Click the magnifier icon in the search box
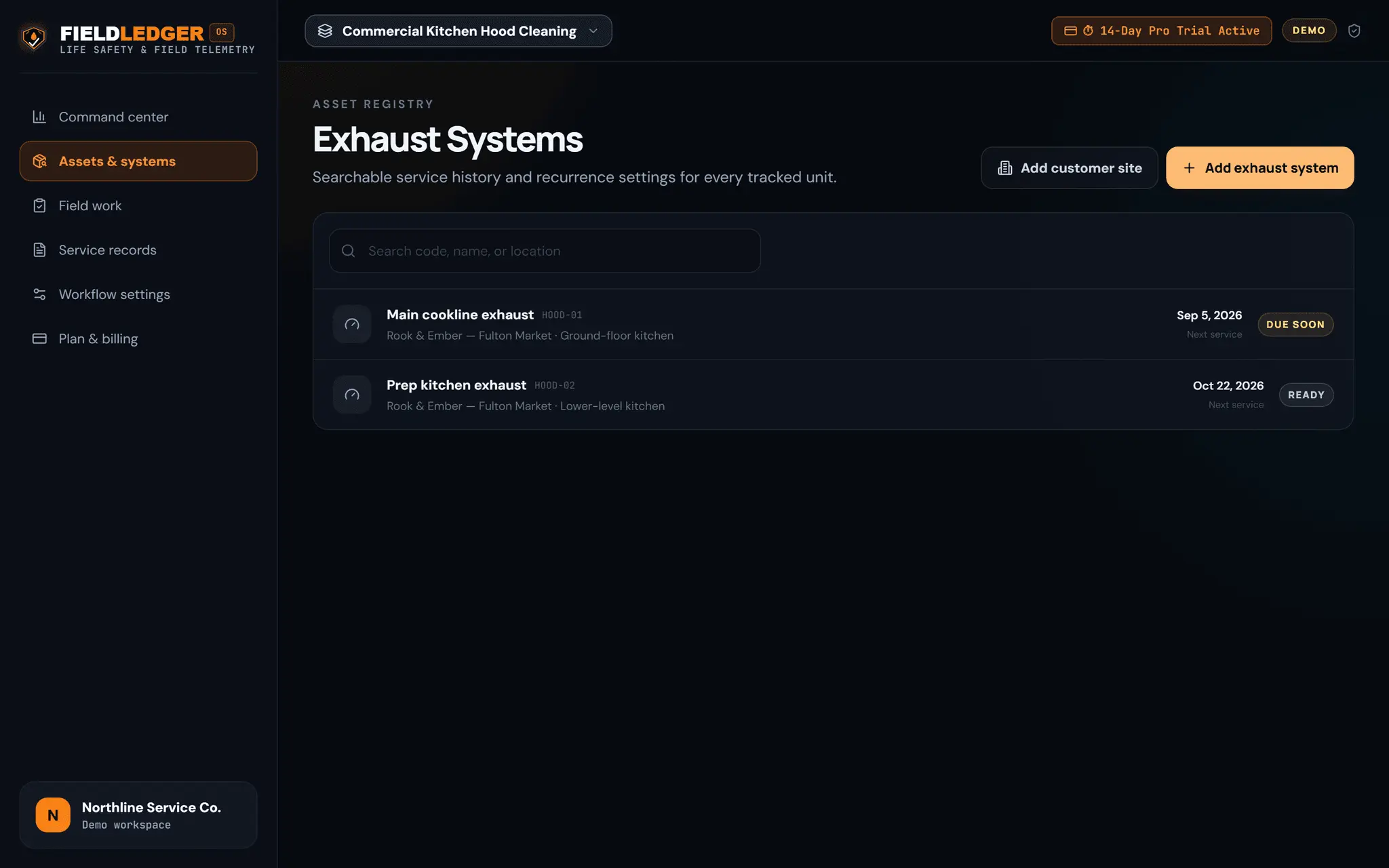This screenshot has width=1389, height=868. (349, 251)
